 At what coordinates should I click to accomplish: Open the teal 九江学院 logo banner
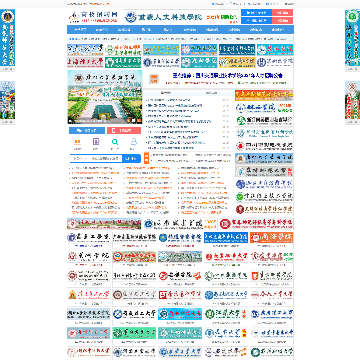pos(199,62)
